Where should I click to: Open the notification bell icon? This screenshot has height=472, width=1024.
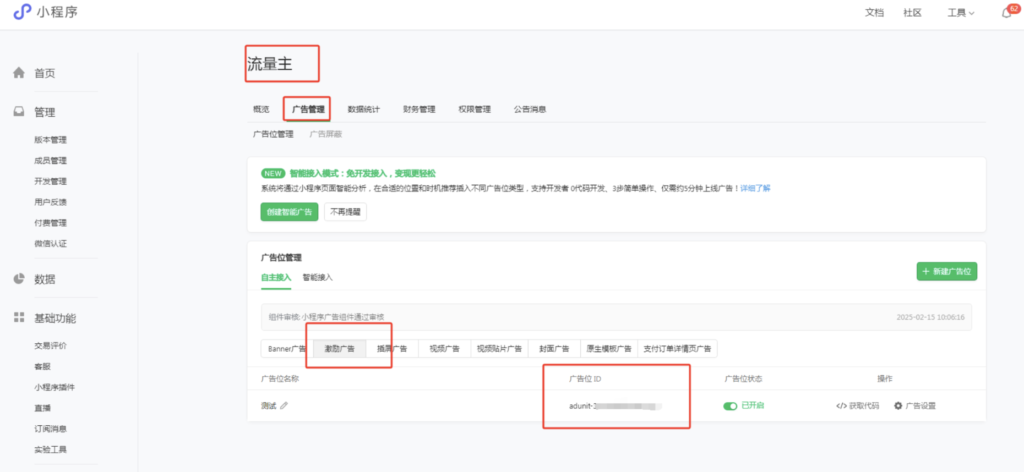click(x=1005, y=13)
